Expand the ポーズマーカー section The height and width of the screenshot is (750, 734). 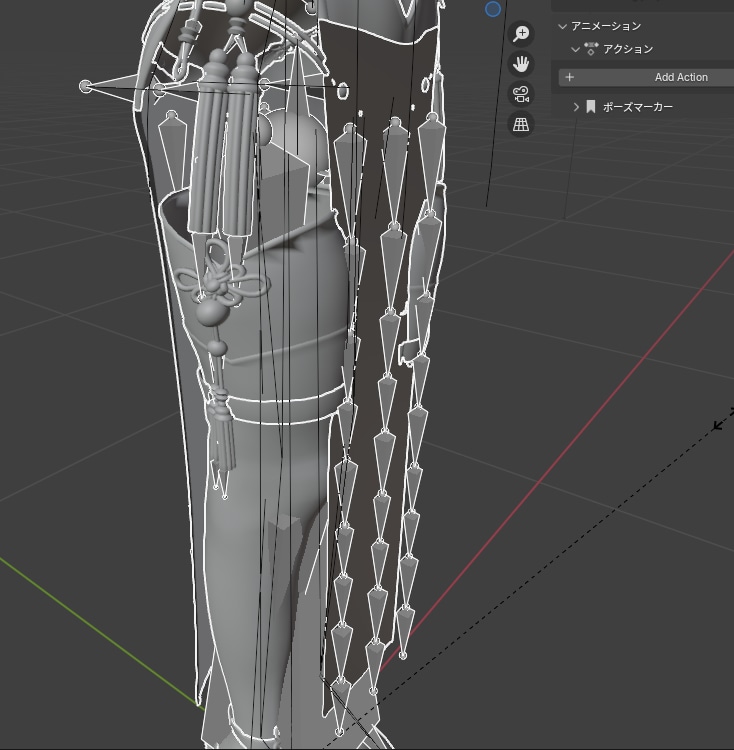576,107
